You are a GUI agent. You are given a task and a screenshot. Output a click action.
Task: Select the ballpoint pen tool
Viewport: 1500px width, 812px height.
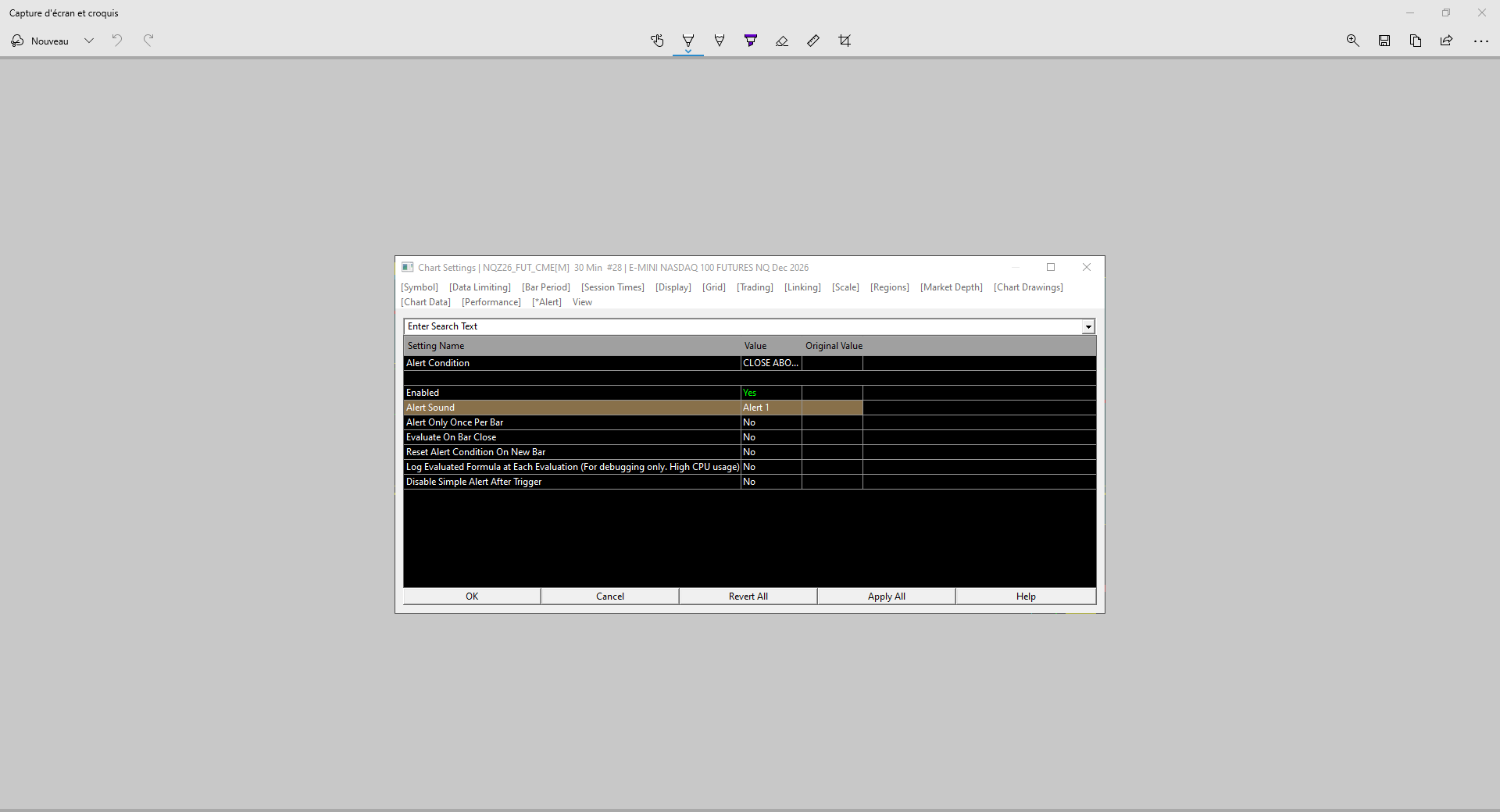688,41
